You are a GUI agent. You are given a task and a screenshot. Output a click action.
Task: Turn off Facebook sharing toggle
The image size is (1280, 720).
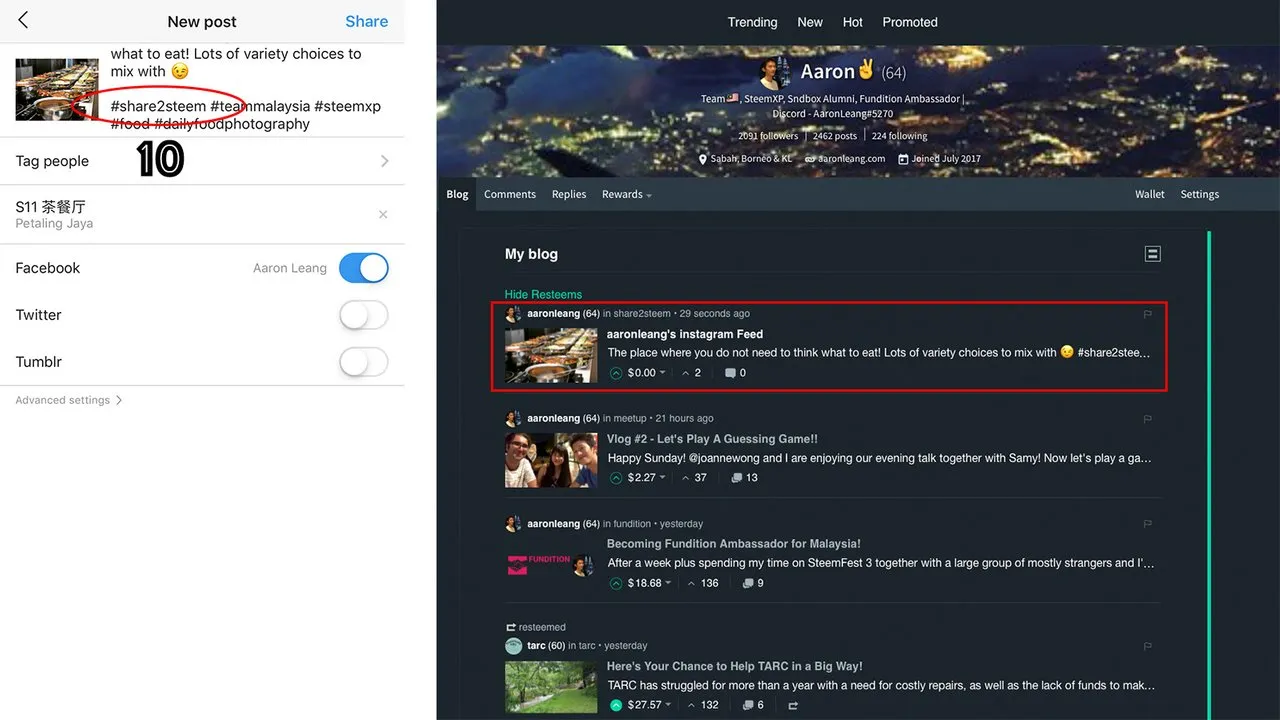(x=364, y=268)
